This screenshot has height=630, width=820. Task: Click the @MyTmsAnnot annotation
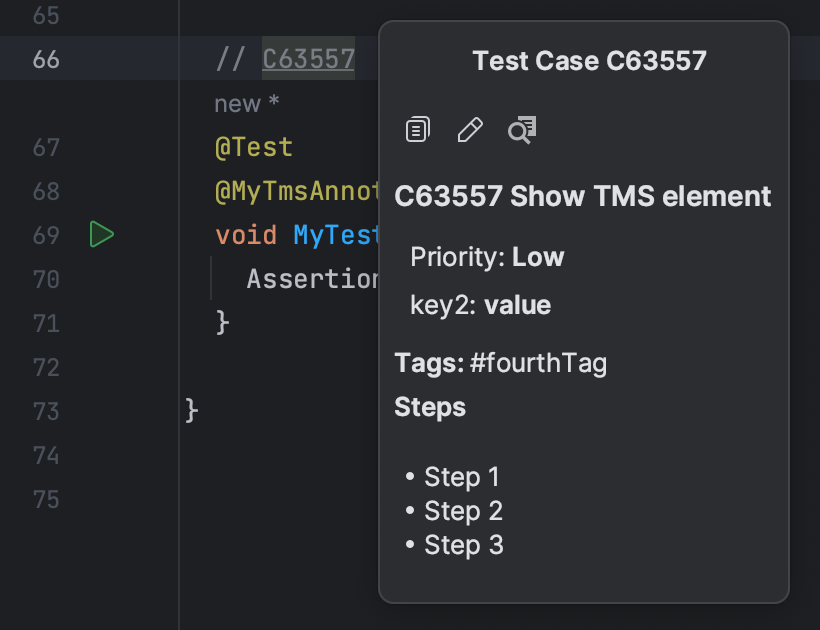[290, 190]
